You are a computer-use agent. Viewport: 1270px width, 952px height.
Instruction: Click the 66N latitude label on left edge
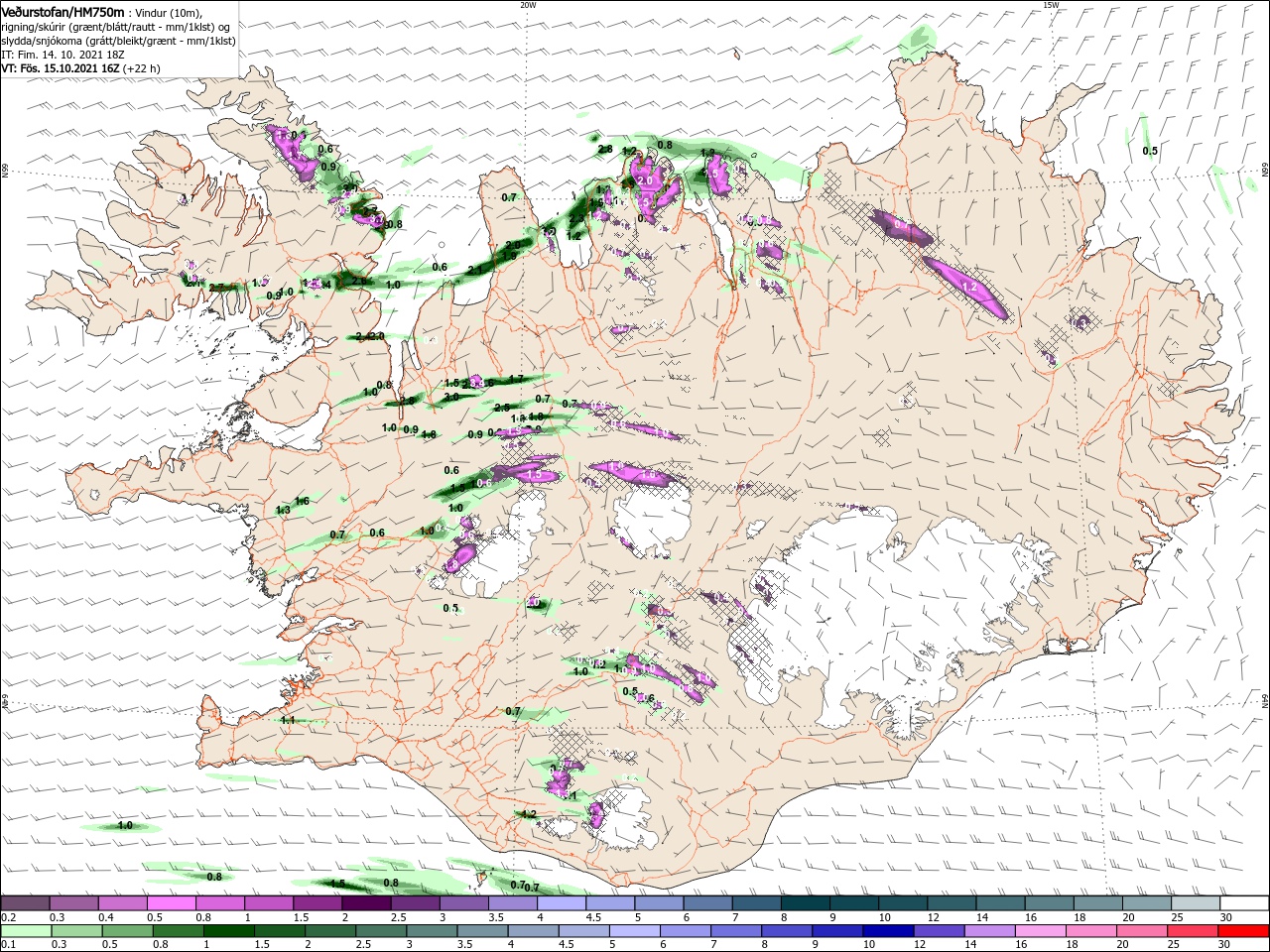[4, 171]
